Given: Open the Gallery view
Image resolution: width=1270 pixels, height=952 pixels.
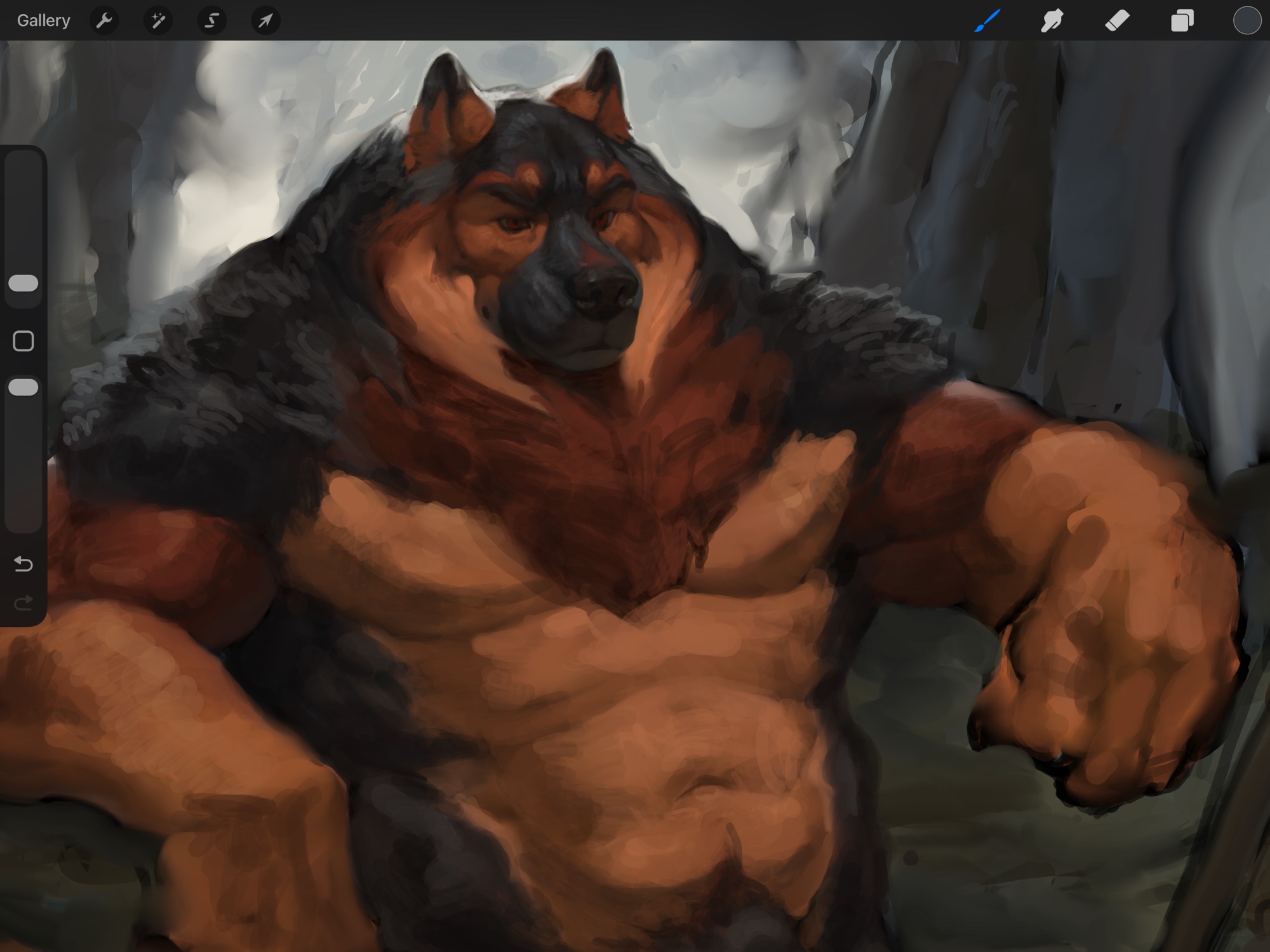Looking at the screenshot, I should click(43, 20).
